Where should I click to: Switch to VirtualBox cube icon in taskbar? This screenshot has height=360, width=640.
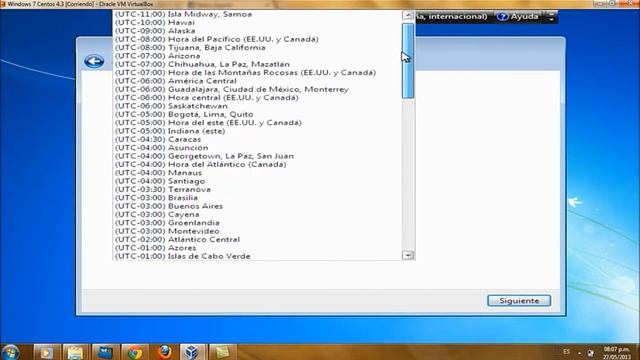(x=192, y=352)
